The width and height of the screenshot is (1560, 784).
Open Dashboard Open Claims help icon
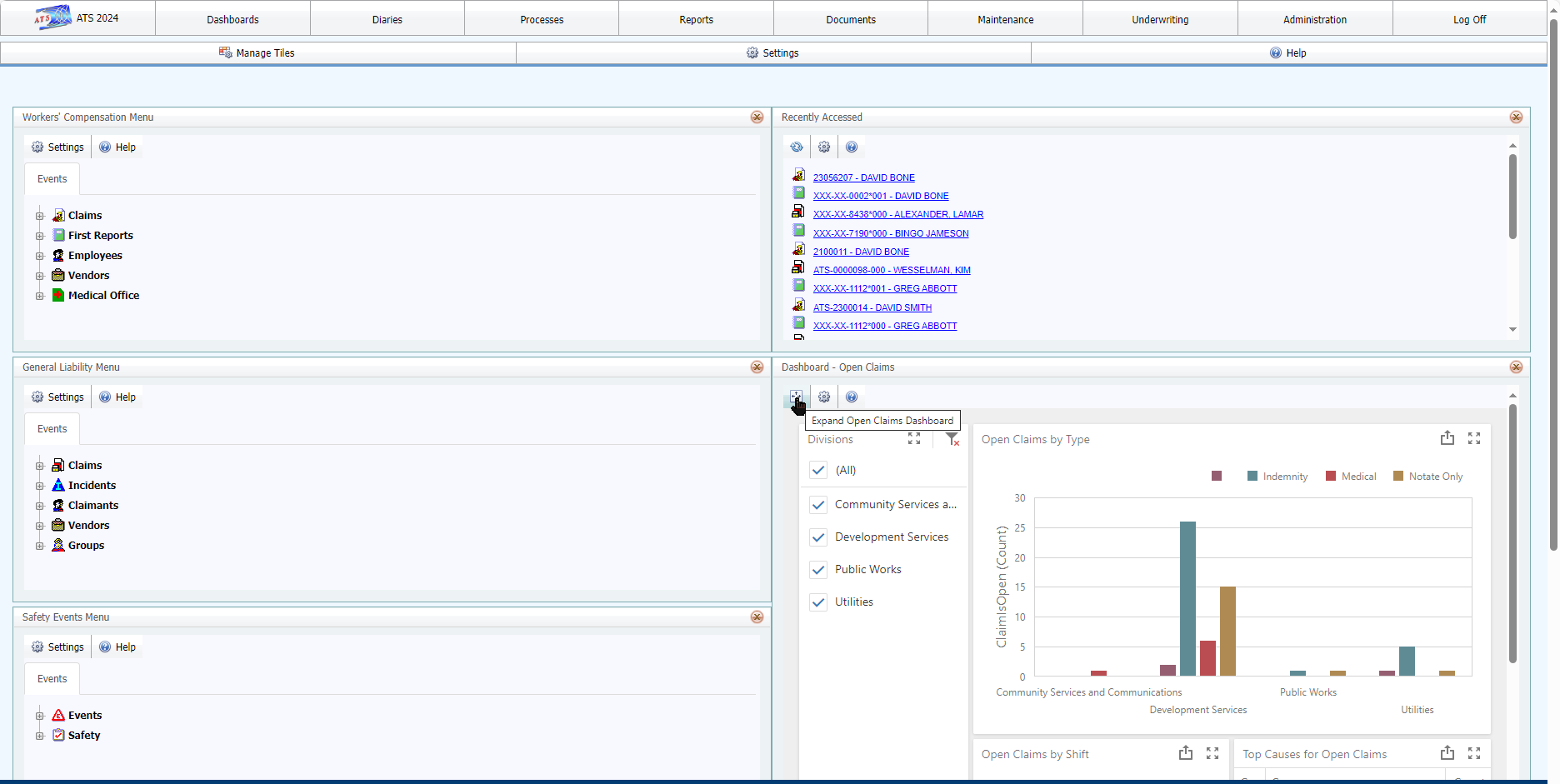pyautogui.click(x=852, y=397)
